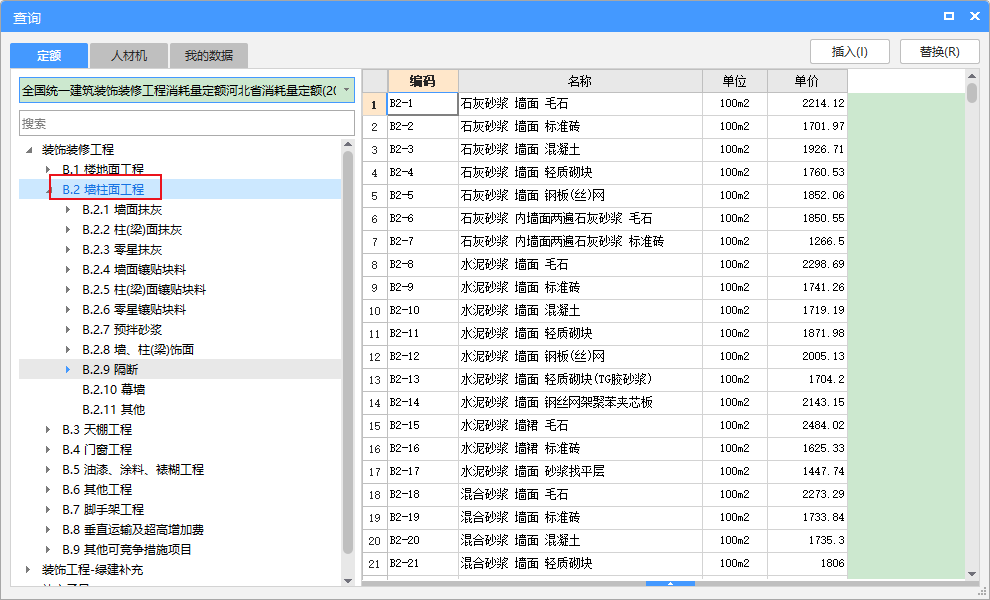The image size is (990, 600).
Task: Expand B.2.7 预拌砂浆 node
Action: [x=68, y=330]
